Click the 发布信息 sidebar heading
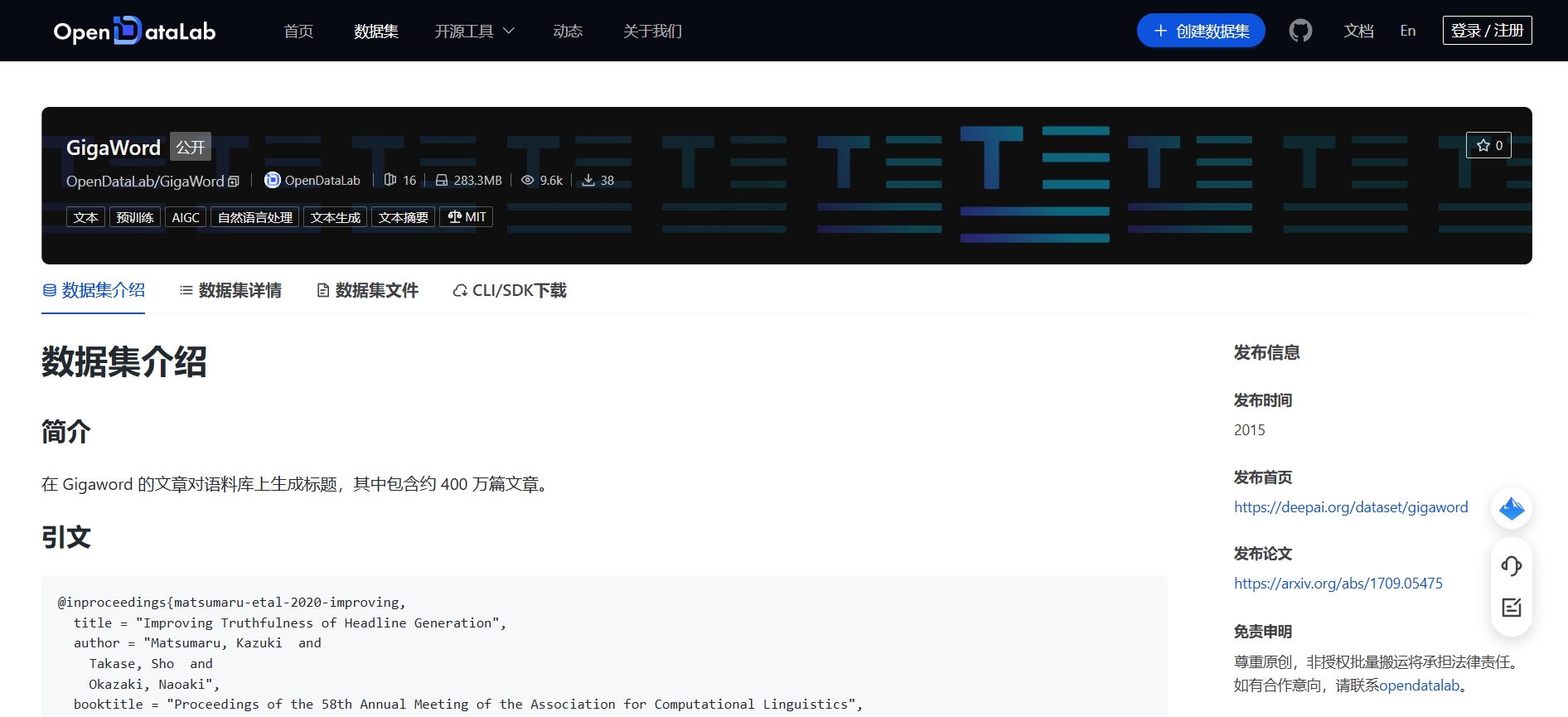This screenshot has height=717, width=1568. pyautogui.click(x=1267, y=352)
